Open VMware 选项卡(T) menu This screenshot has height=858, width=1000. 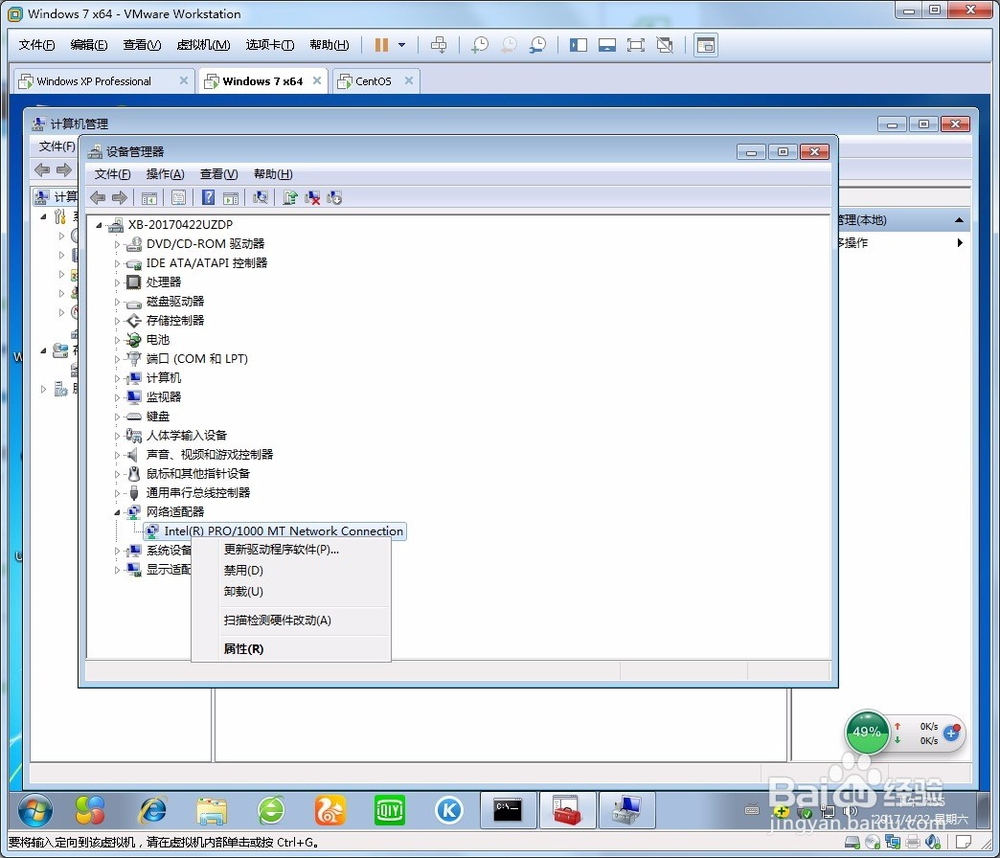(270, 45)
